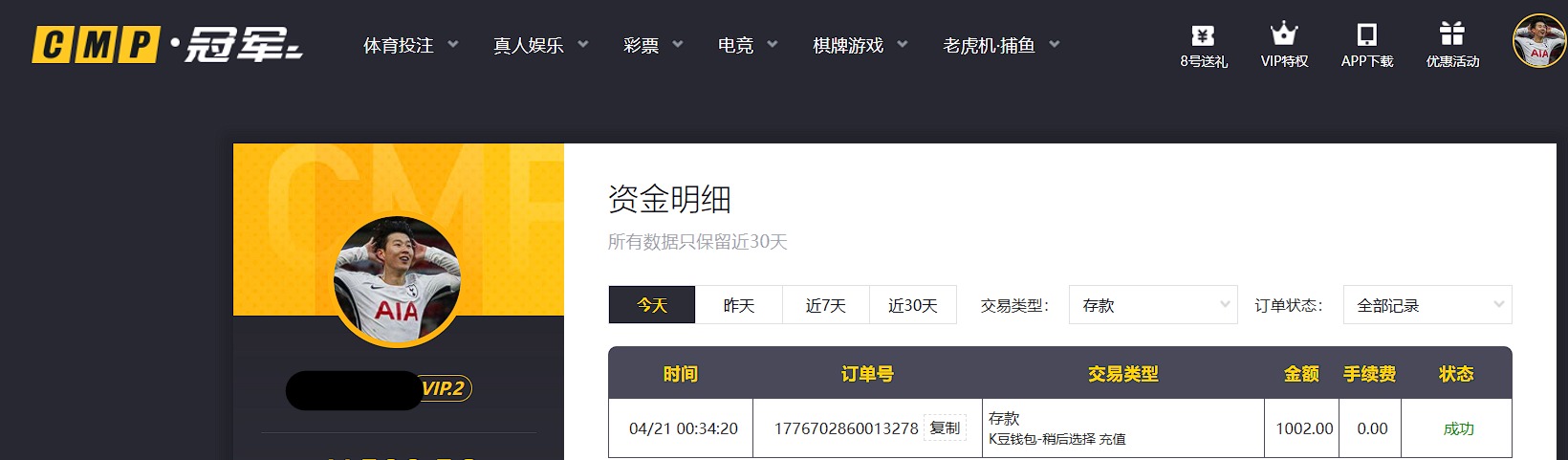1568x460 pixels.
Task: Expand the chevron next to 体育投注
Action: click(x=453, y=44)
